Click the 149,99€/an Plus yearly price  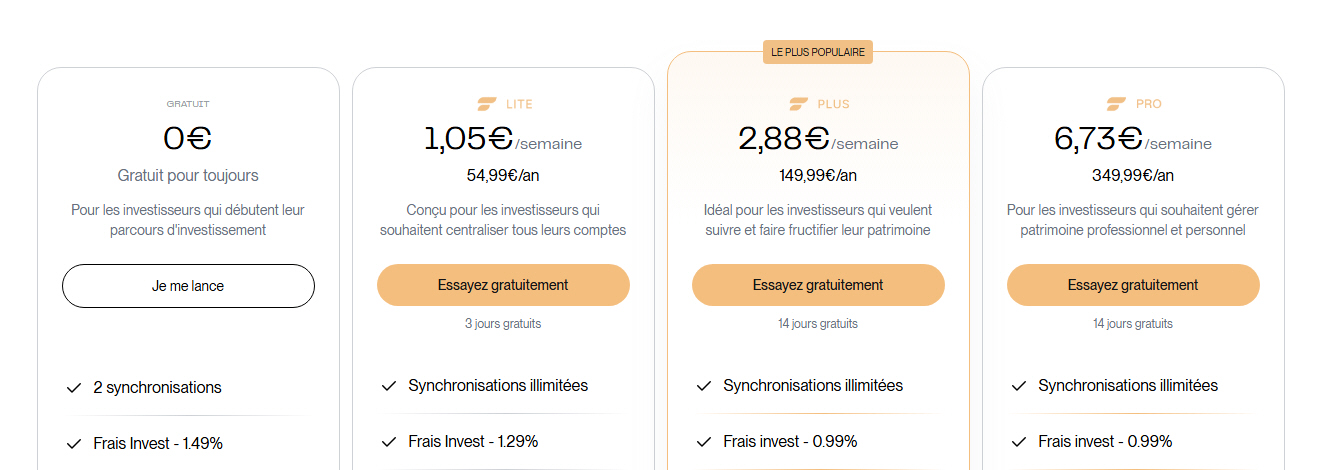[x=818, y=176]
